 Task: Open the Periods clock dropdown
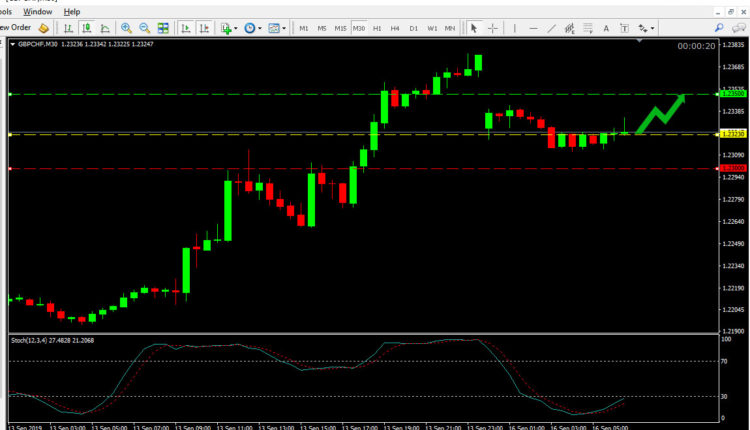(253, 28)
